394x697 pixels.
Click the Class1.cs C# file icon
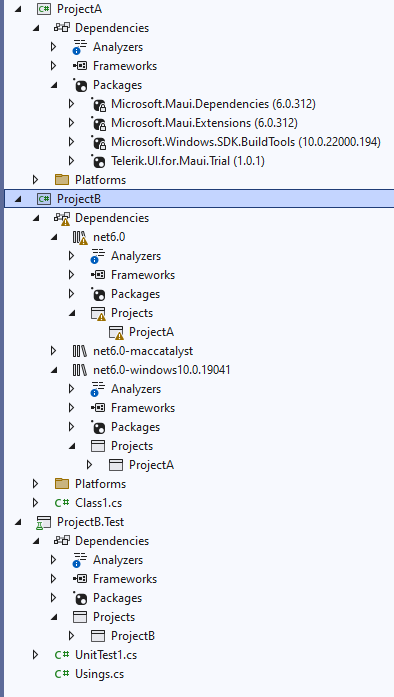coord(62,503)
